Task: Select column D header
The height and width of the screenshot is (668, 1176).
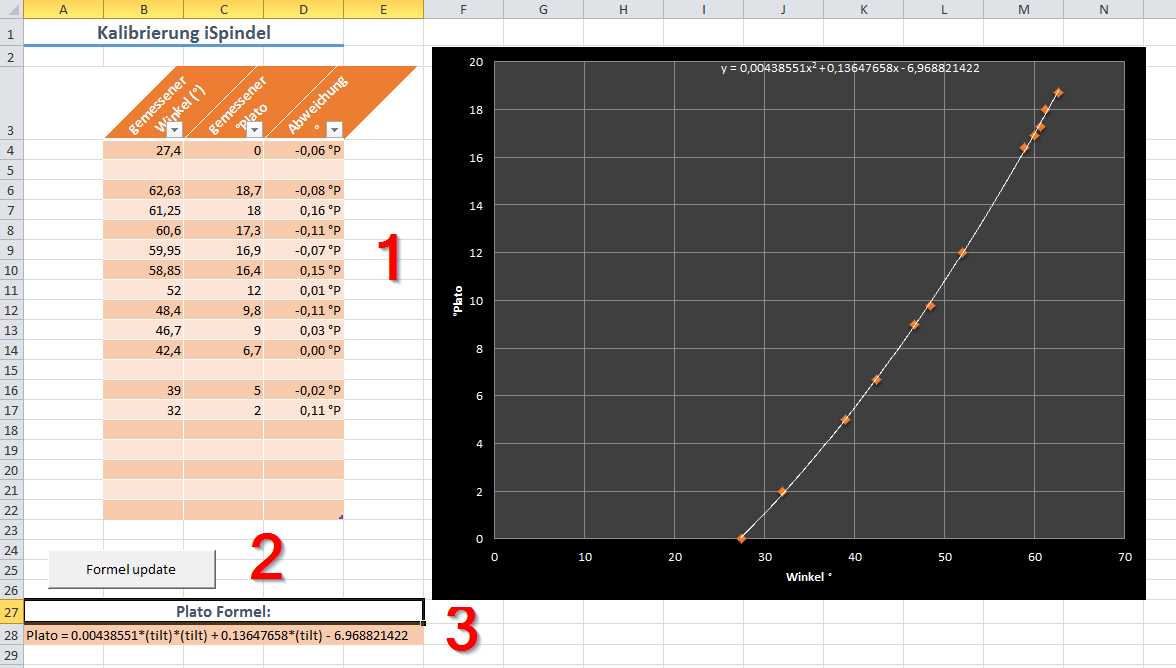Action: click(303, 9)
